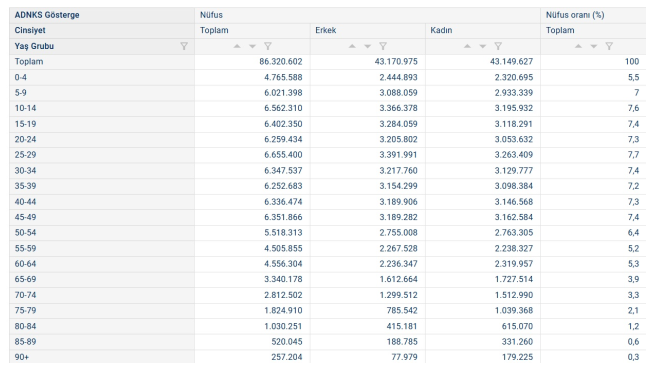
Task: Select the Toplam row label
Action: pos(29,62)
